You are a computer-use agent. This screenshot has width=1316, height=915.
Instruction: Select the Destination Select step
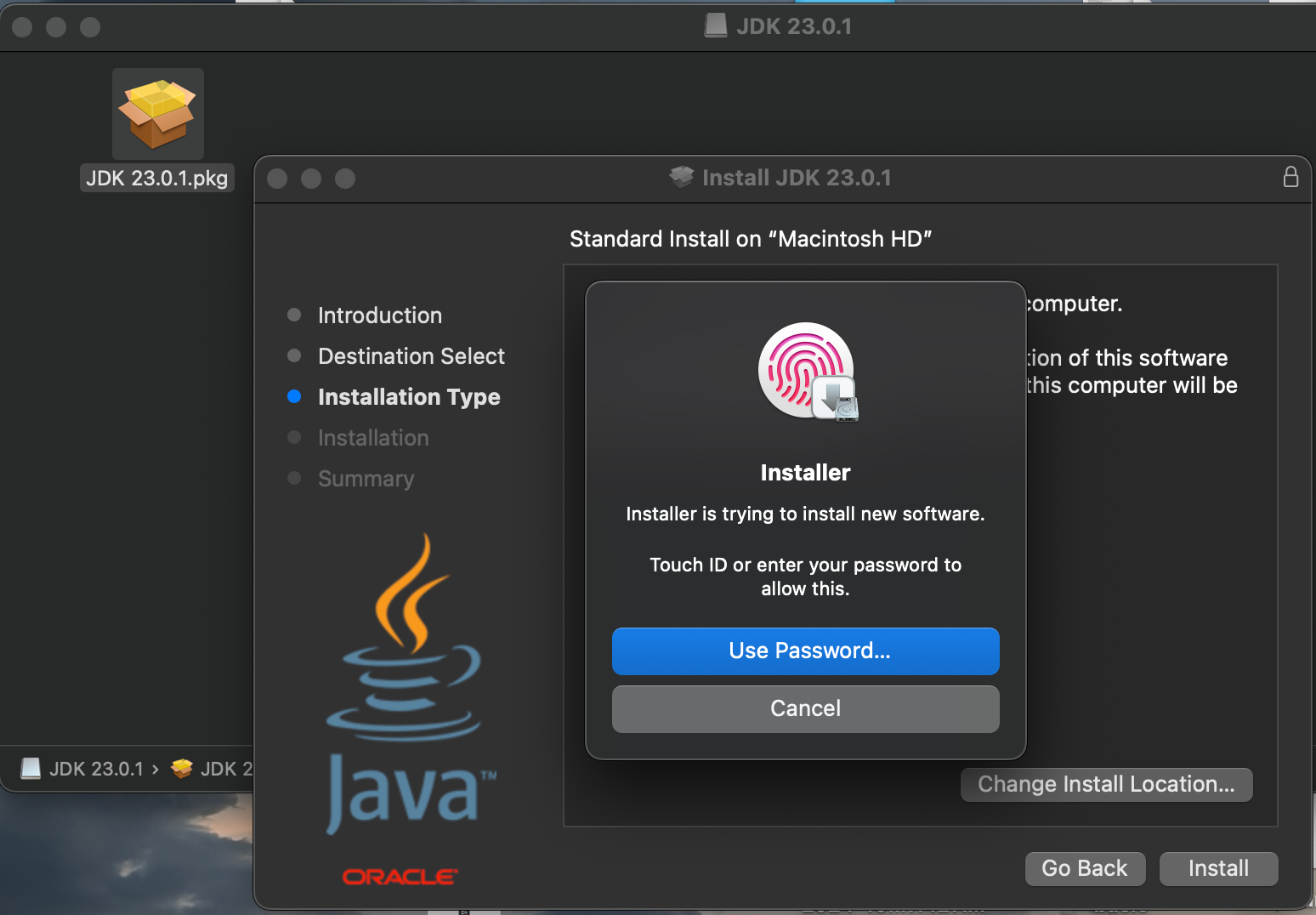tap(411, 356)
